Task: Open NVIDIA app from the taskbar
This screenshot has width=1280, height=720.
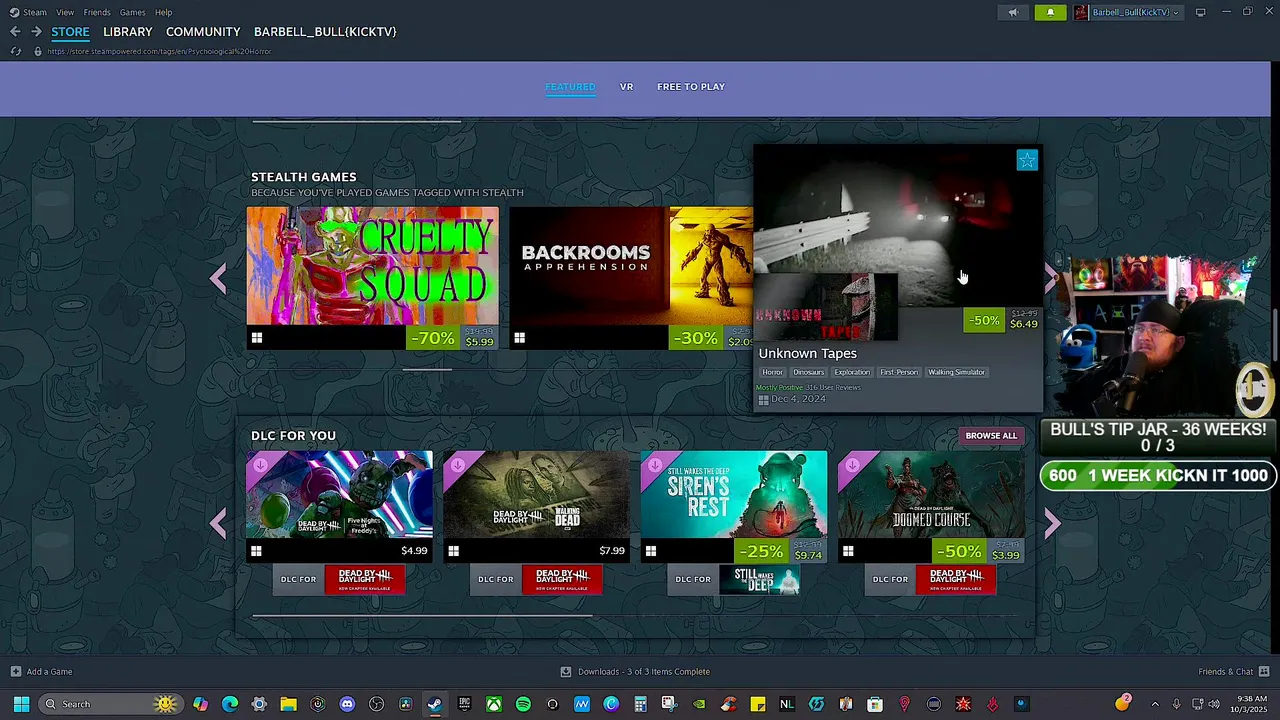Action: [699, 704]
